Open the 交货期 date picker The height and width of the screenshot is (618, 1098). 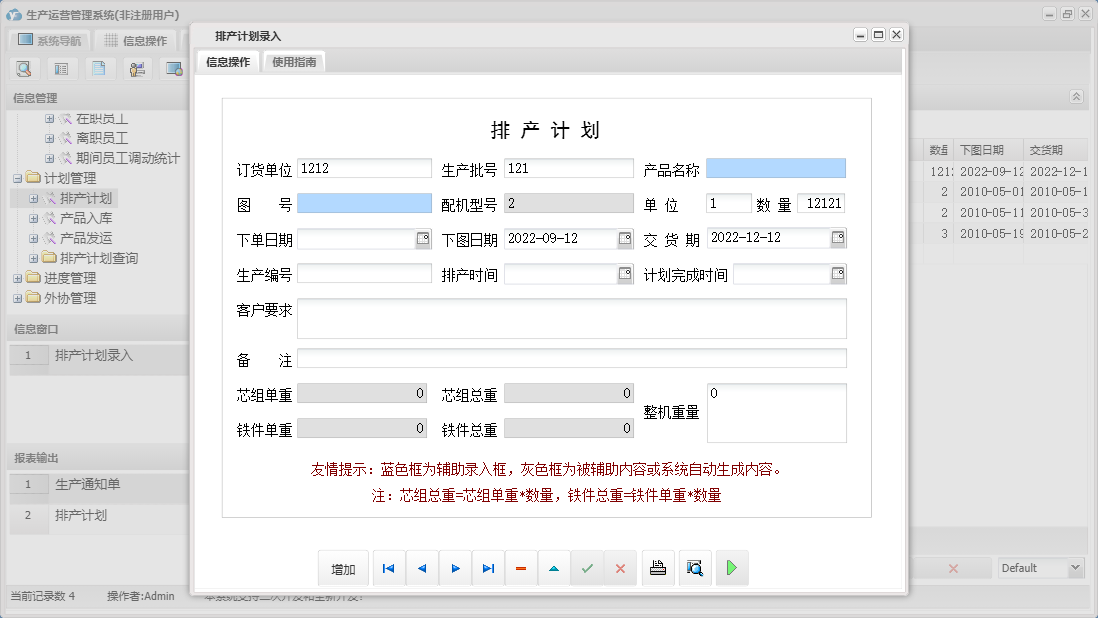838,238
